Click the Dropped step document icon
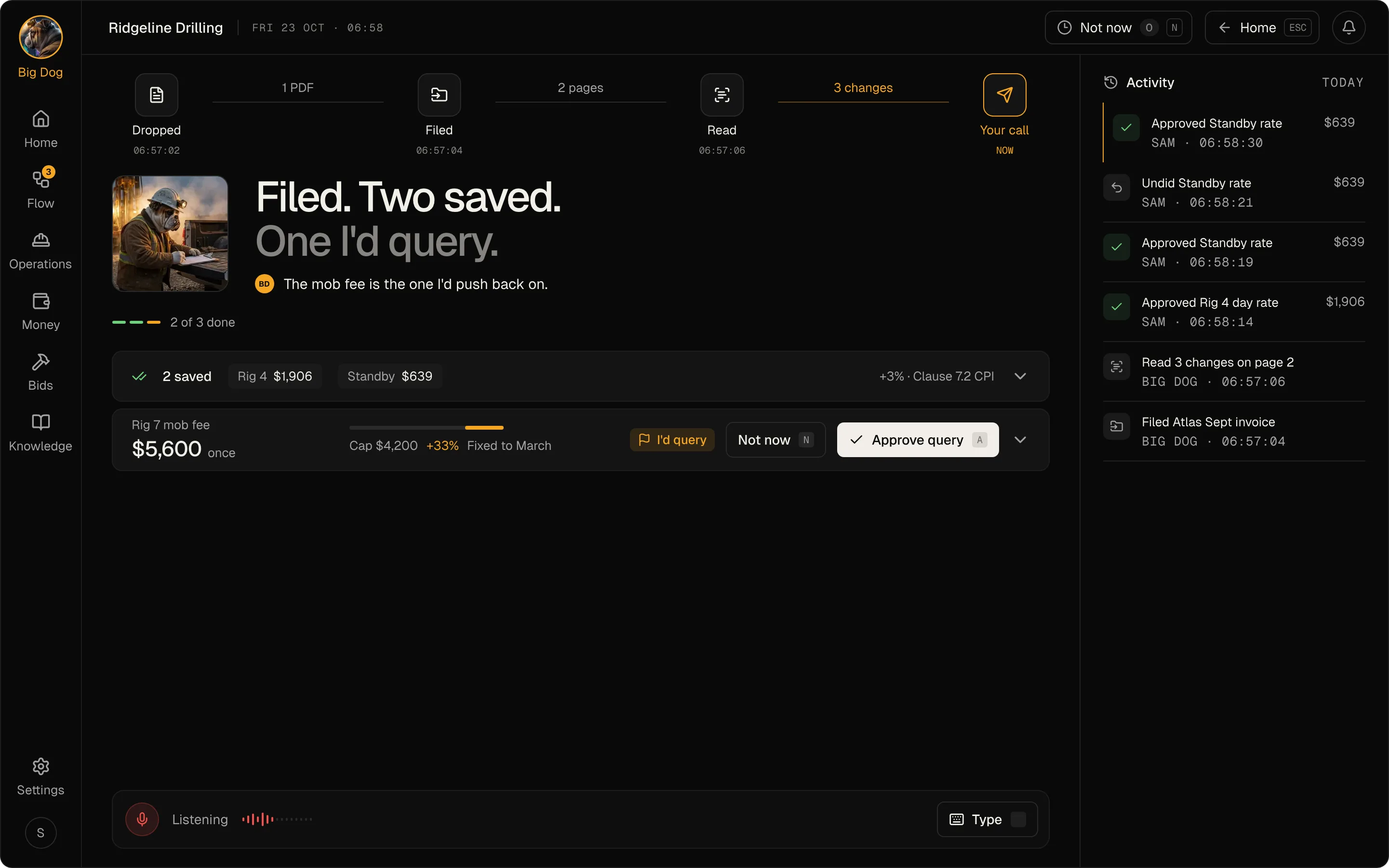Screen dimensions: 1389x868 pyautogui.click(x=156, y=95)
